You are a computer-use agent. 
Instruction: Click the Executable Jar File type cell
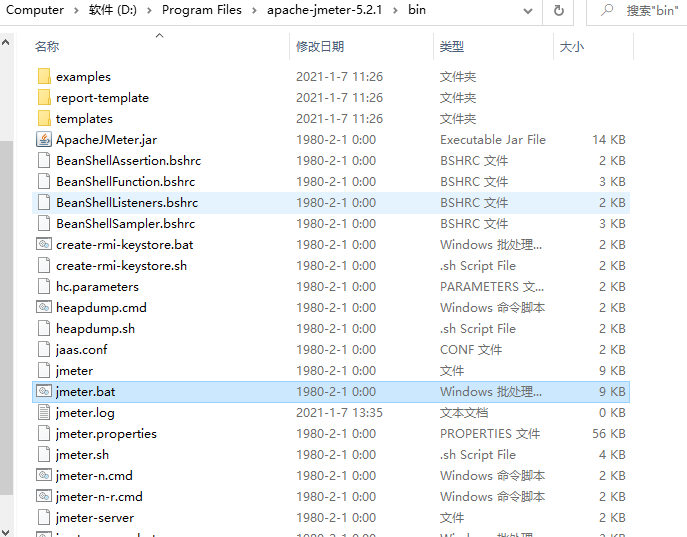[493, 140]
